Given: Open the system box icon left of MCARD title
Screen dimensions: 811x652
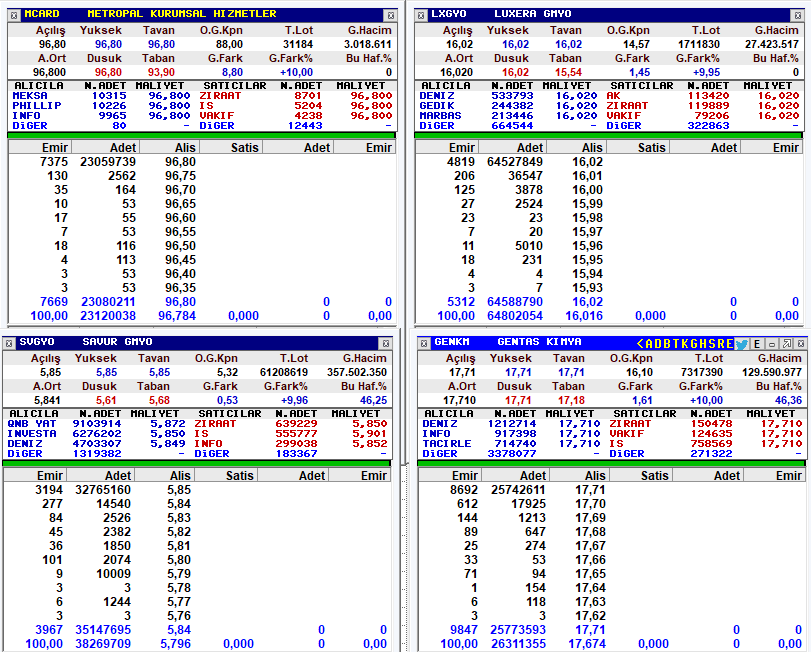Looking at the screenshot, I should [14, 16].
